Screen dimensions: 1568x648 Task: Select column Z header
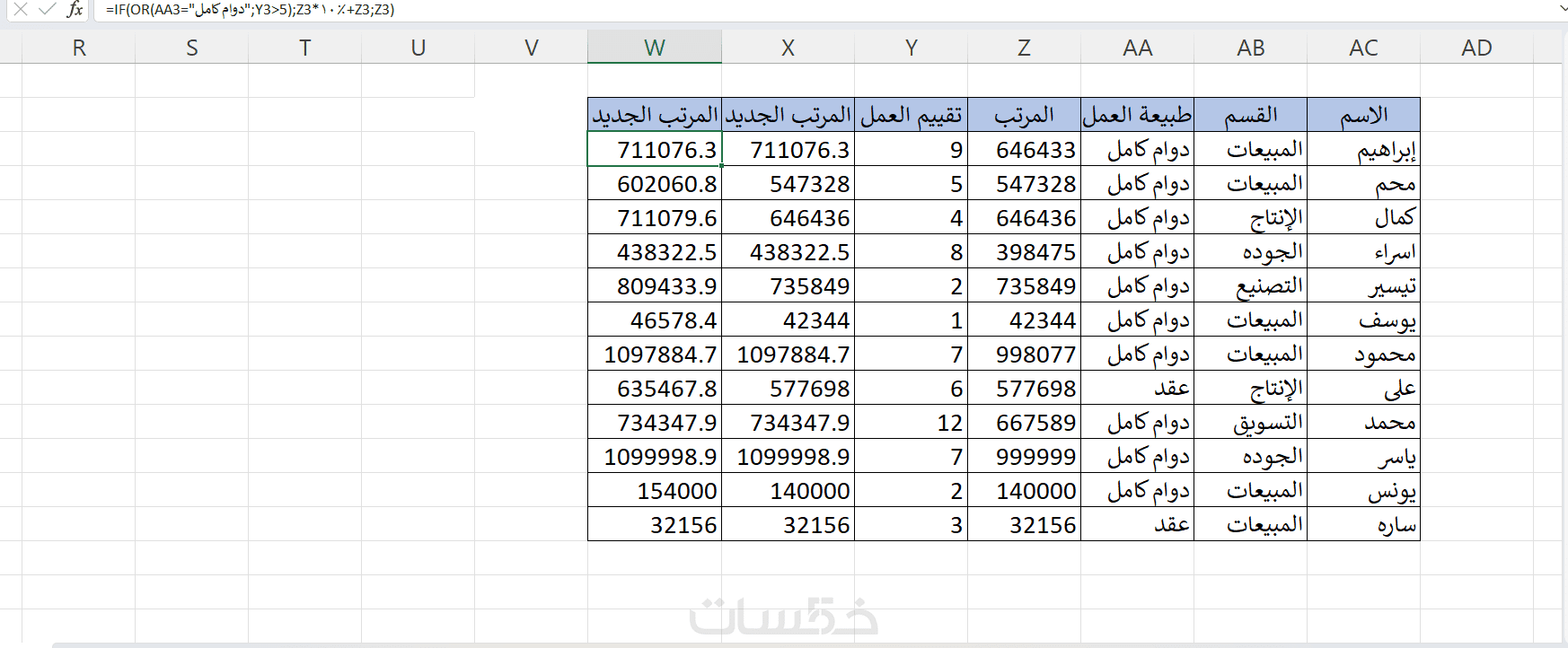(1024, 48)
